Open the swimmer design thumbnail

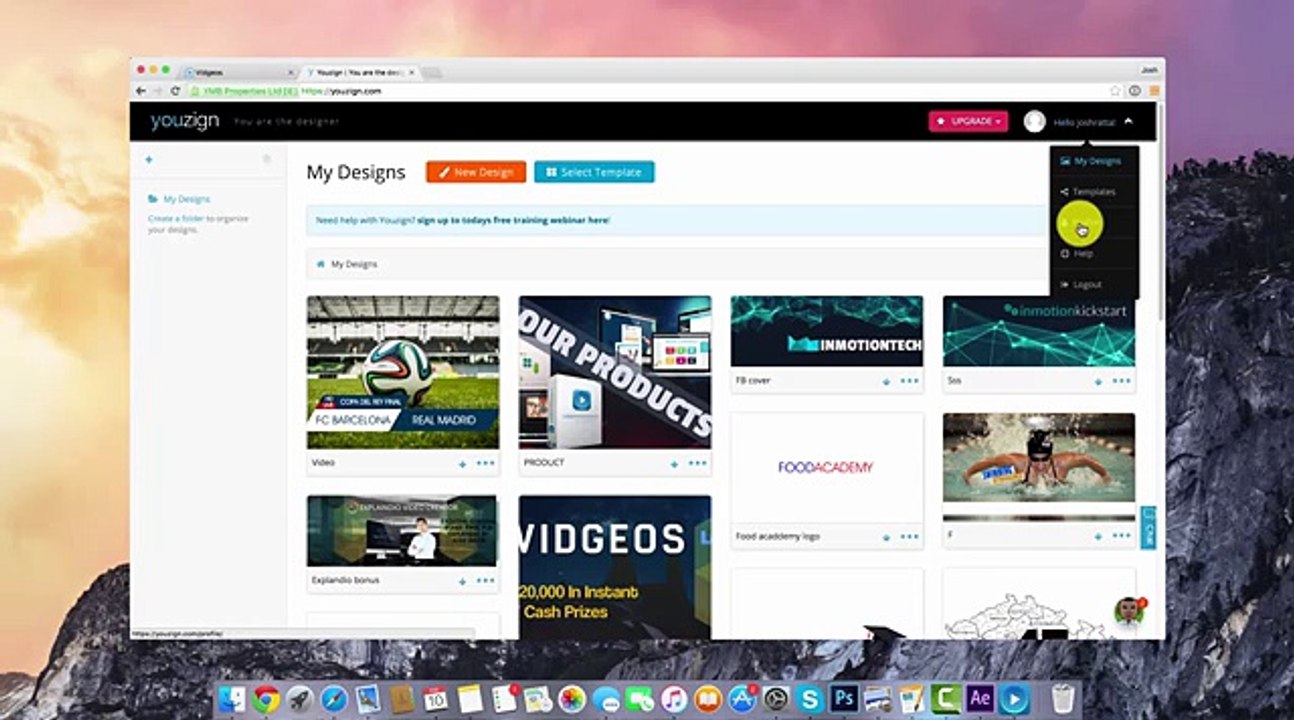pyautogui.click(x=1039, y=467)
